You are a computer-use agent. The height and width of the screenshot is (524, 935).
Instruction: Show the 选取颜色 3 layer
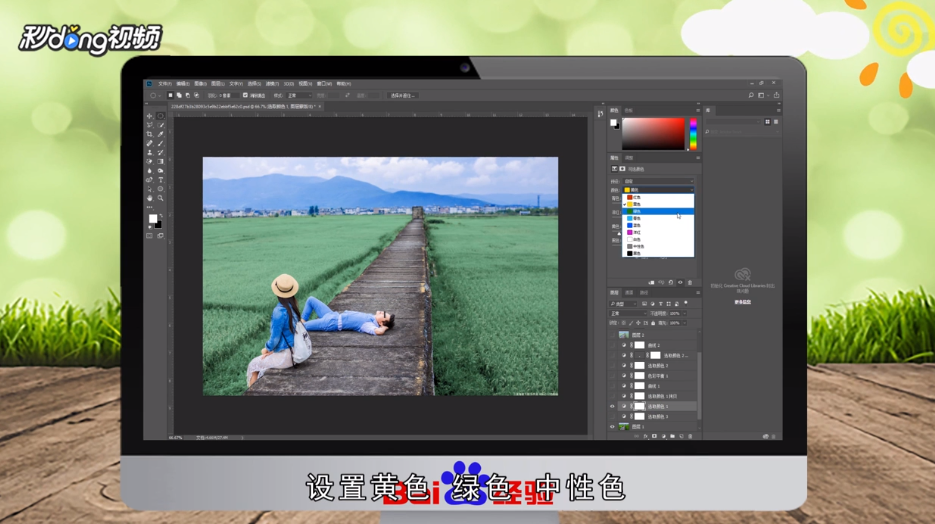(x=612, y=417)
